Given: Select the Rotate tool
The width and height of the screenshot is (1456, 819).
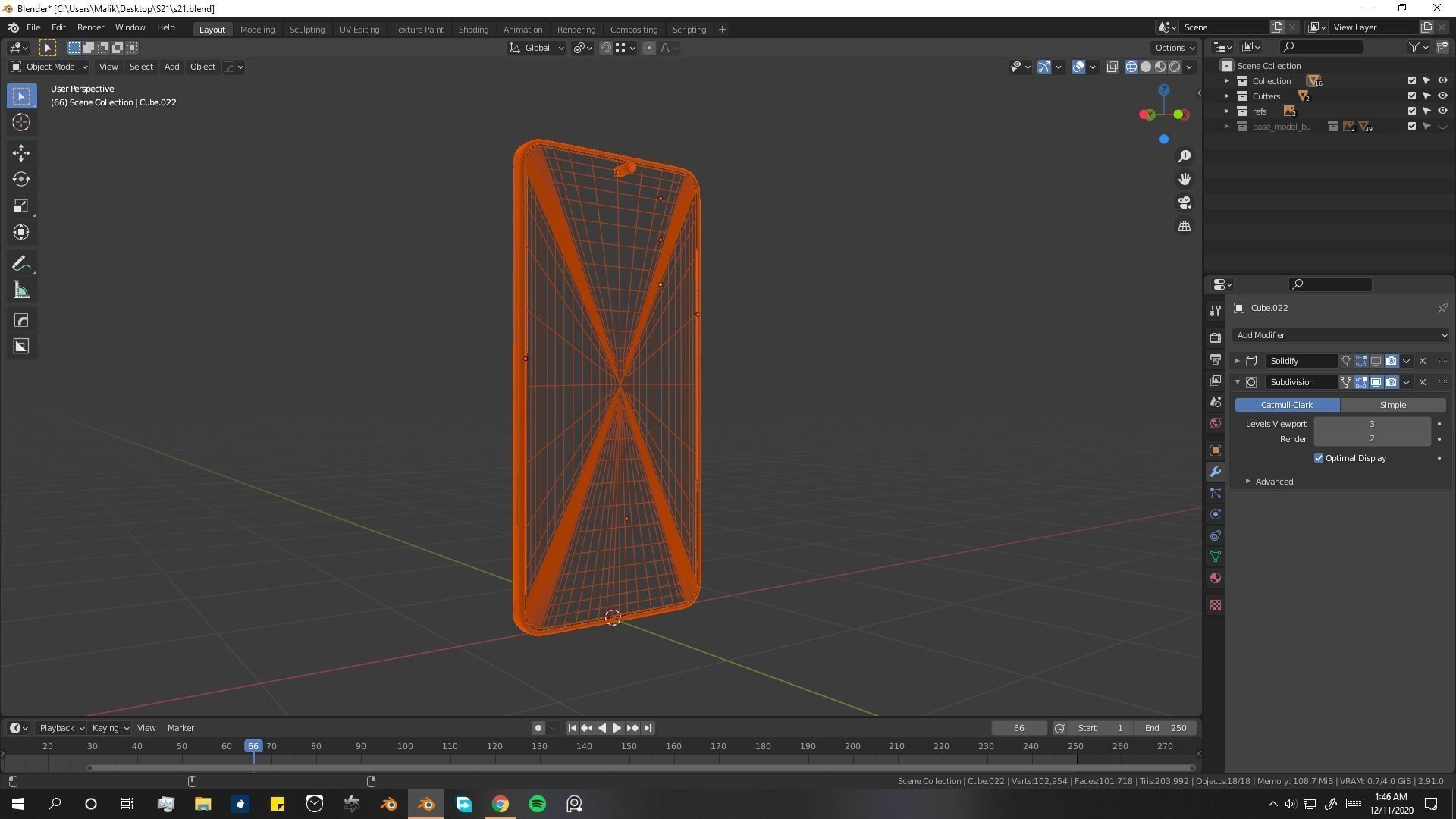Looking at the screenshot, I should [x=20, y=179].
